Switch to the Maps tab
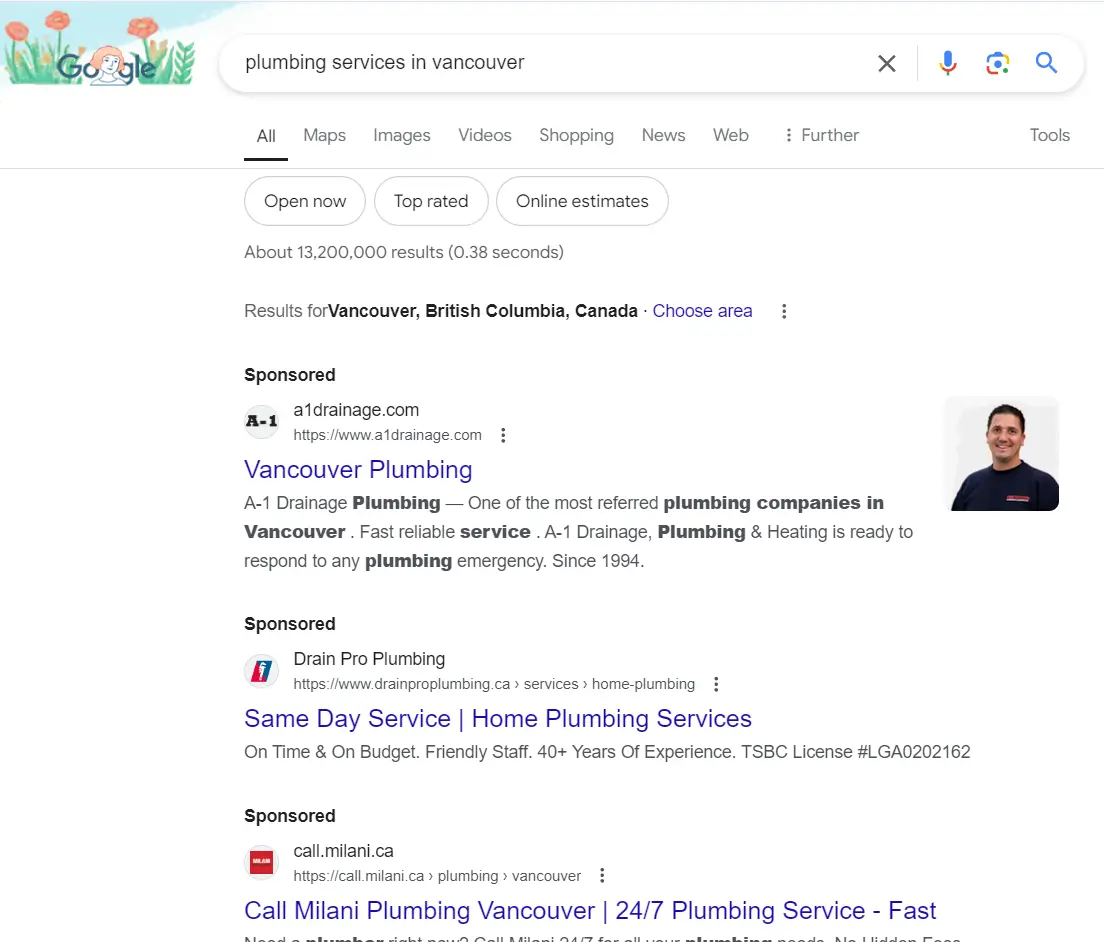 click(x=325, y=135)
